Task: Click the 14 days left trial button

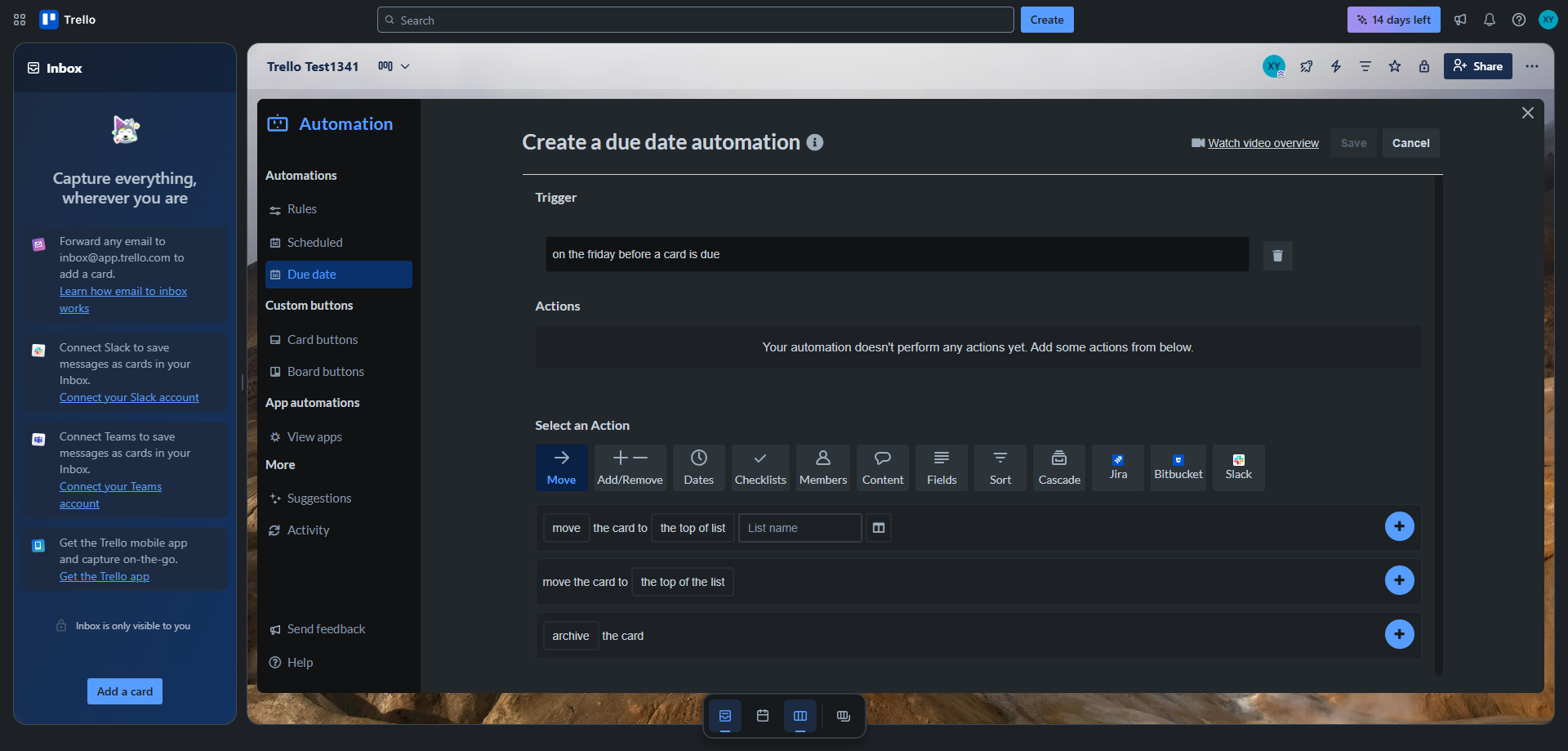Action: coord(1394,20)
